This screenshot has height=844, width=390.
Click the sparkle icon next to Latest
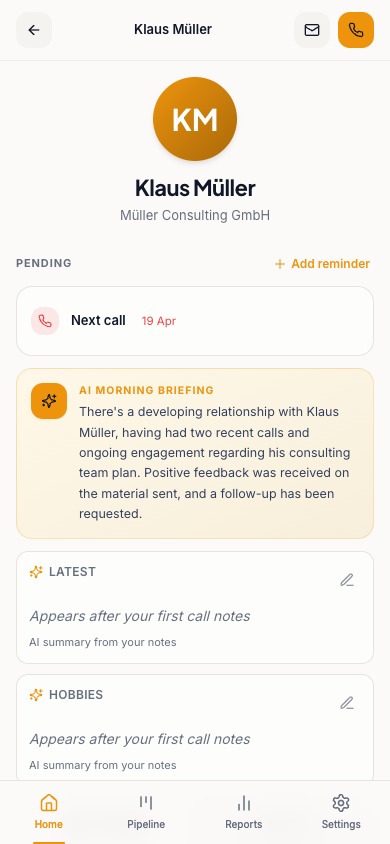(36, 572)
